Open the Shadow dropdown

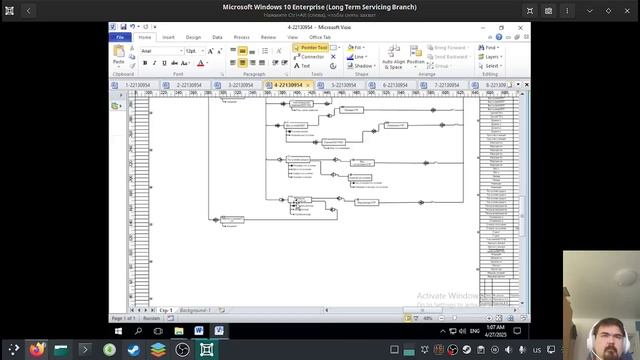(362, 66)
